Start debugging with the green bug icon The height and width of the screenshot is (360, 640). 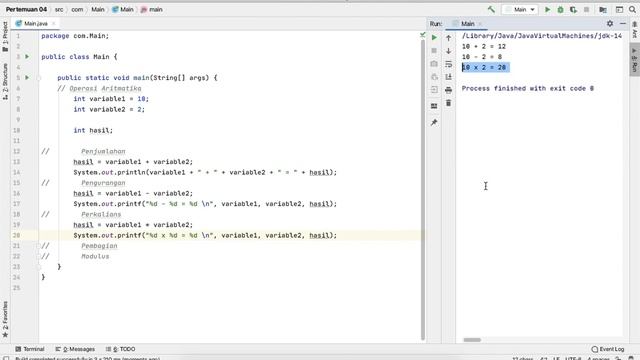tap(560, 9)
